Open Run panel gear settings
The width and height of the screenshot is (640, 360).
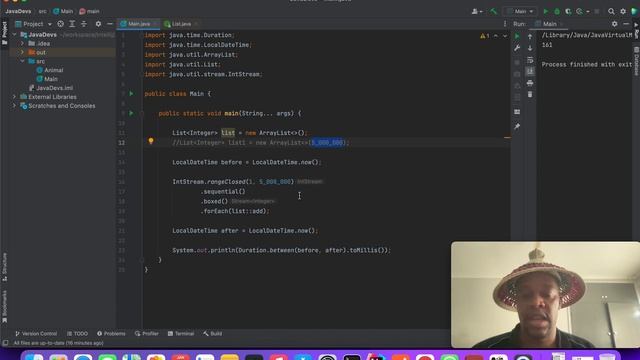(x=614, y=24)
